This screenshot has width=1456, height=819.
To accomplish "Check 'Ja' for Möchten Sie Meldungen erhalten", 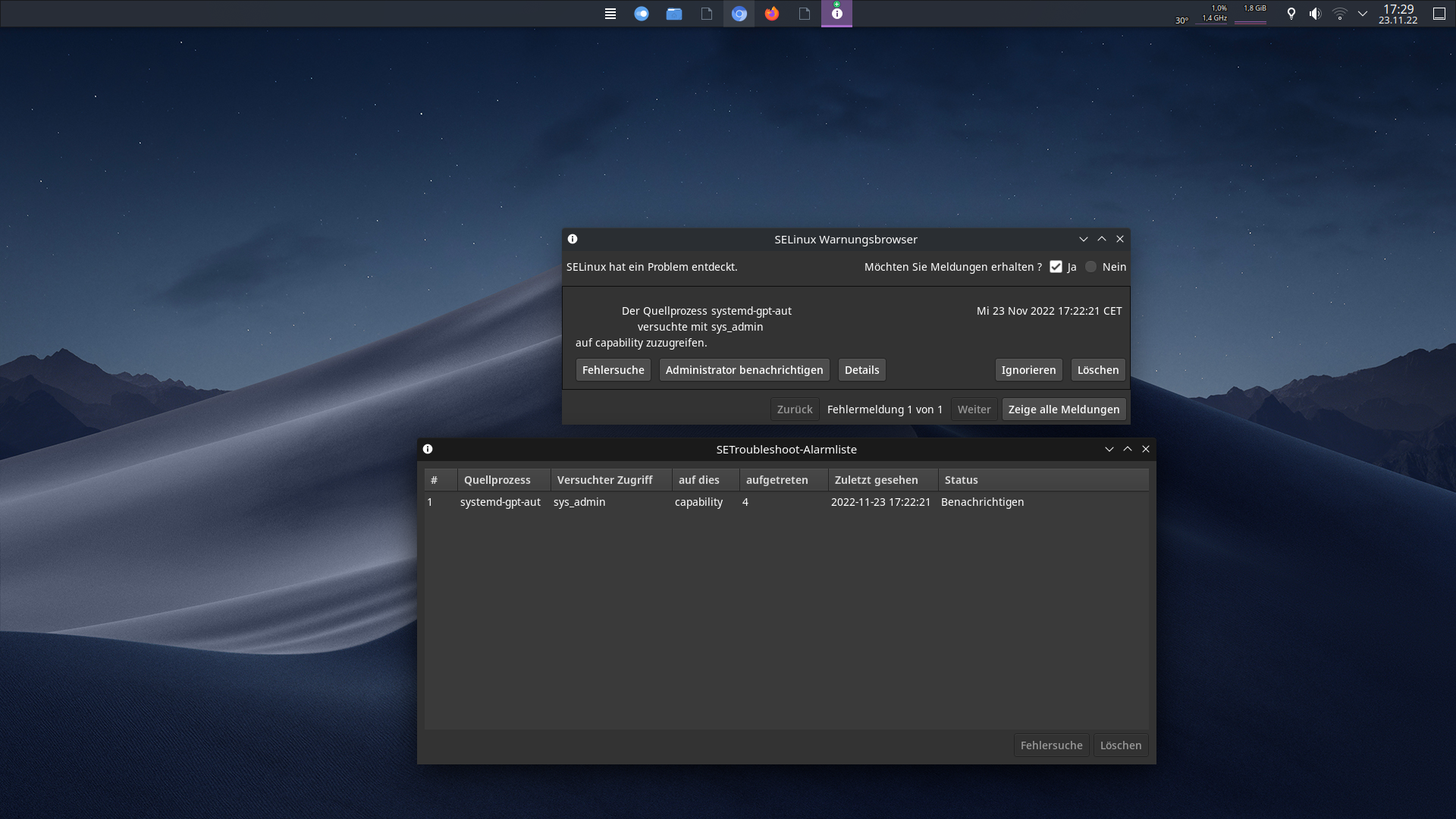I will (x=1056, y=266).
